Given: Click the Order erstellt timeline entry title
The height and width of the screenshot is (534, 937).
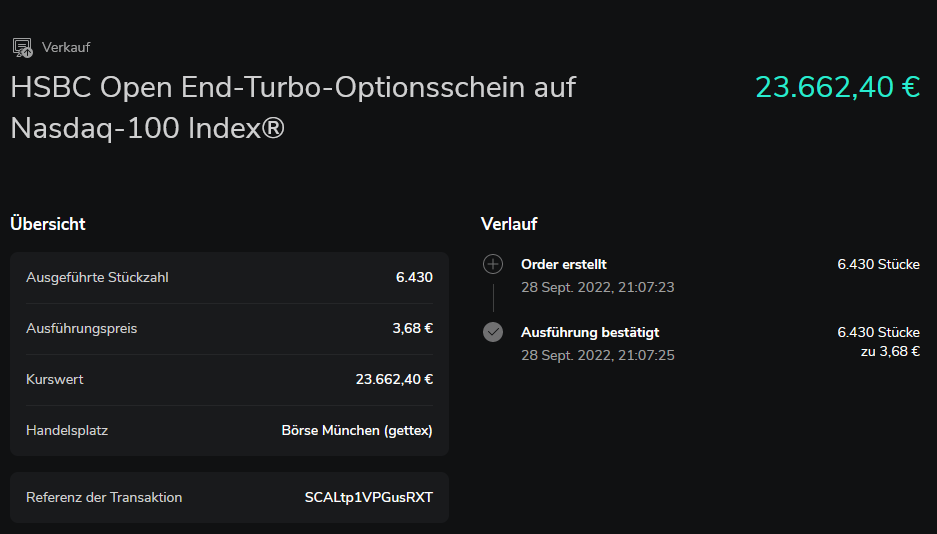Looking at the screenshot, I should (x=564, y=265).
